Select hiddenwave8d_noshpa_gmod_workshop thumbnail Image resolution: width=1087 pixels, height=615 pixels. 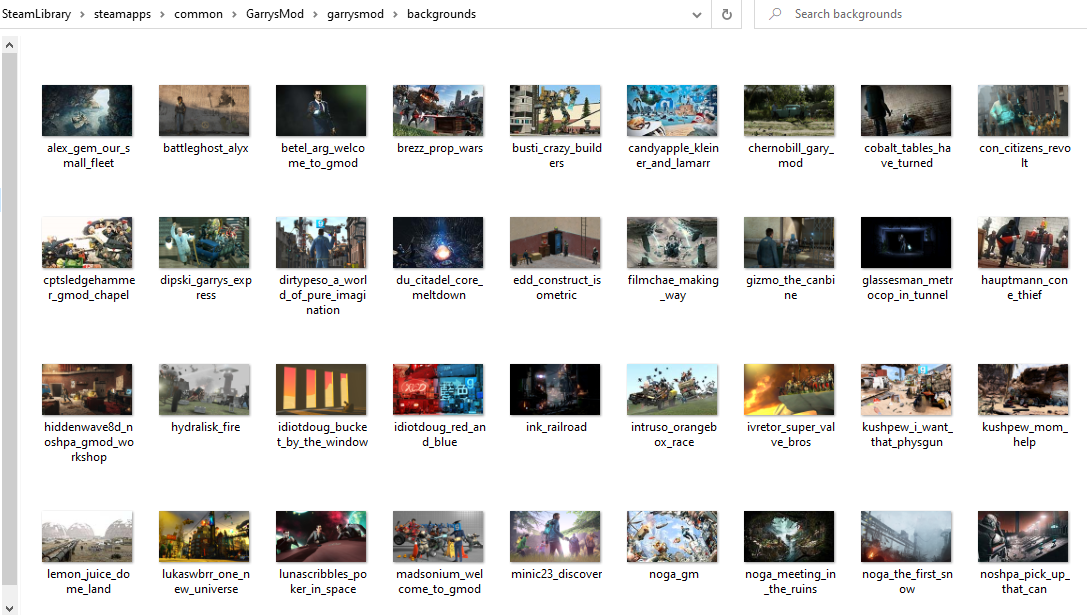87,390
